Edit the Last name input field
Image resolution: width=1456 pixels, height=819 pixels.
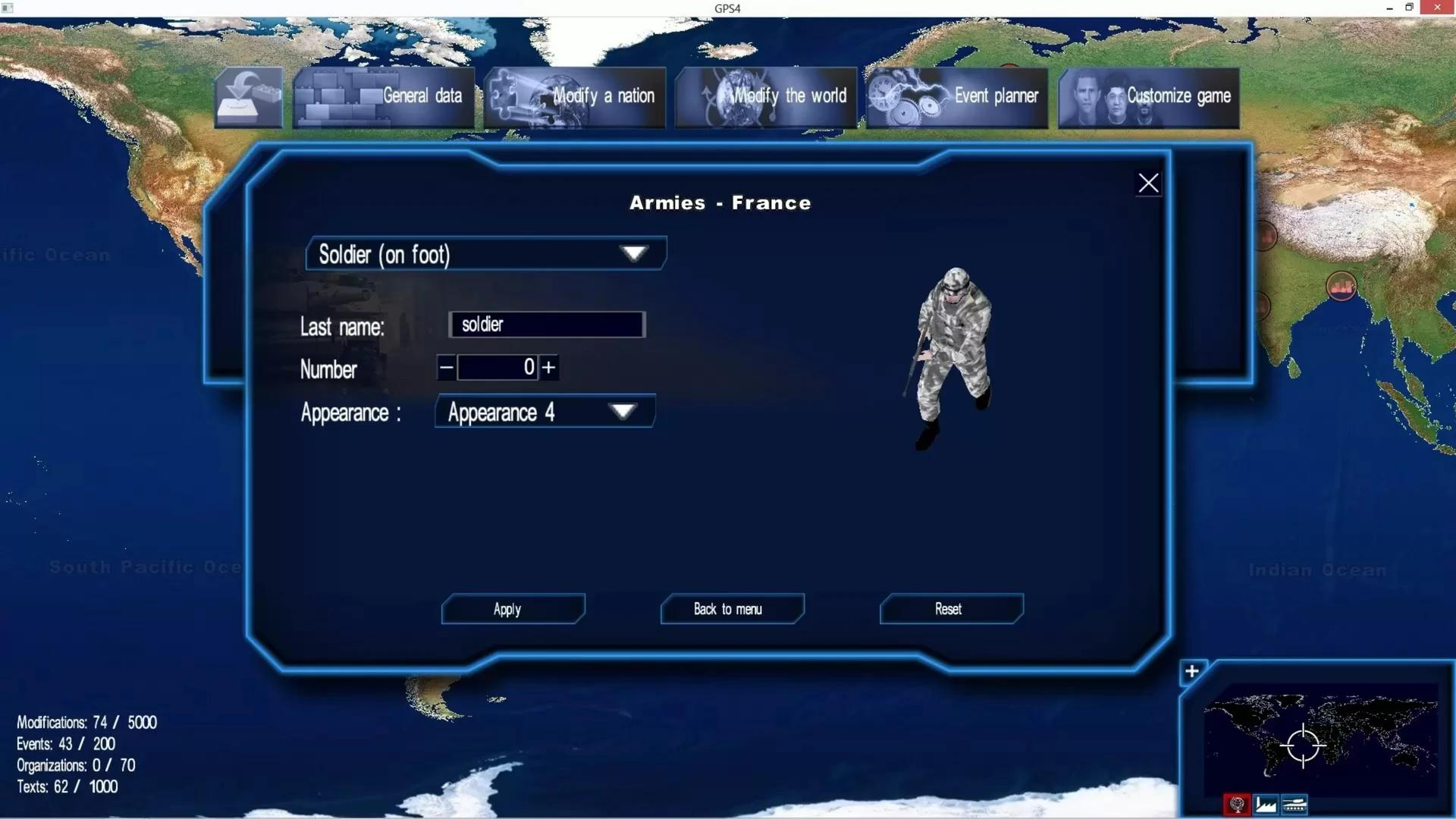(x=548, y=323)
